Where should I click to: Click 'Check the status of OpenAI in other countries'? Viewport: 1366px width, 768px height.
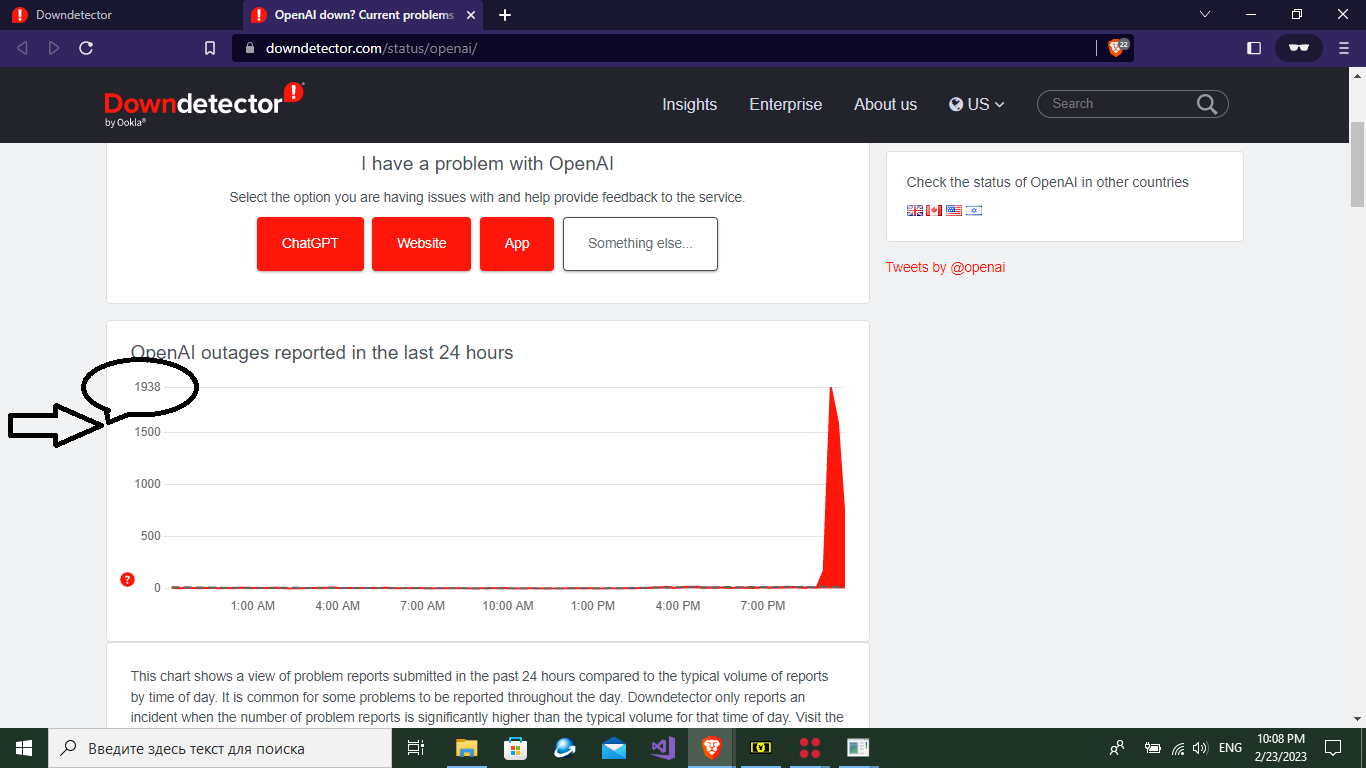1048,182
